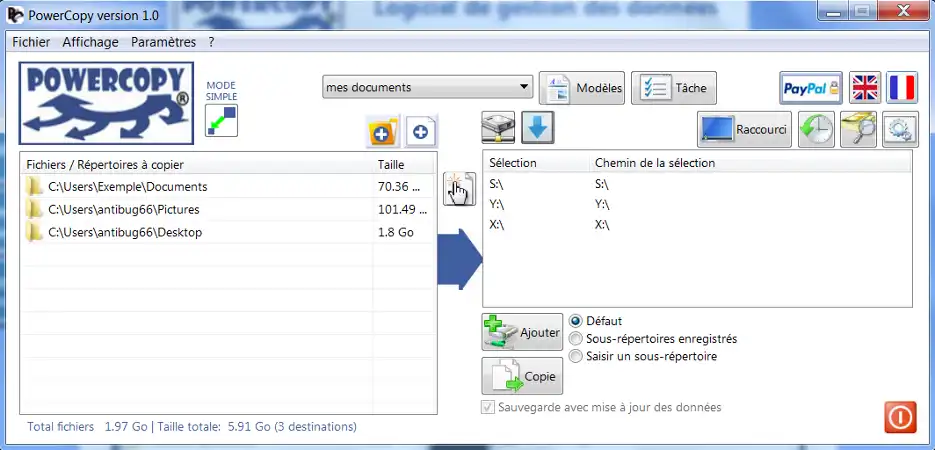
Task: Add a folder with the yellow folder-plus icon
Action: pyautogui.click(x=382, y=132)
